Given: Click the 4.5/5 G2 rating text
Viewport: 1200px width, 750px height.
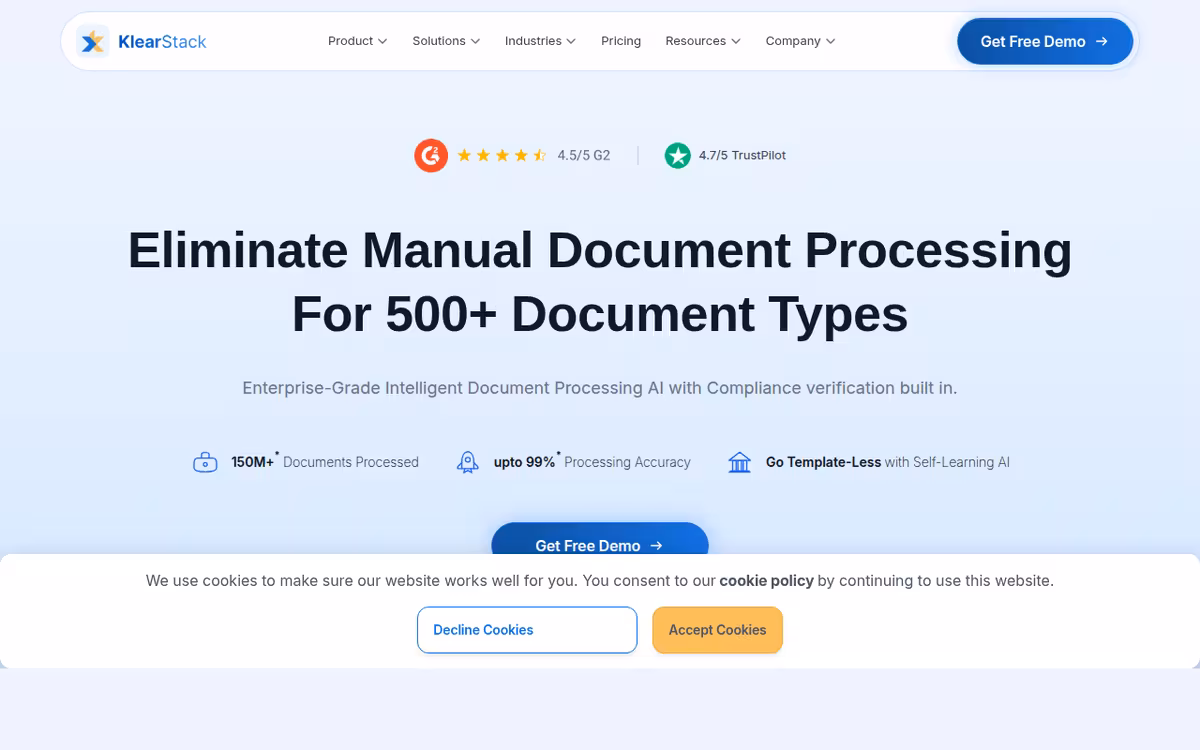Looking at the screenshot, I should click(584, 155).
